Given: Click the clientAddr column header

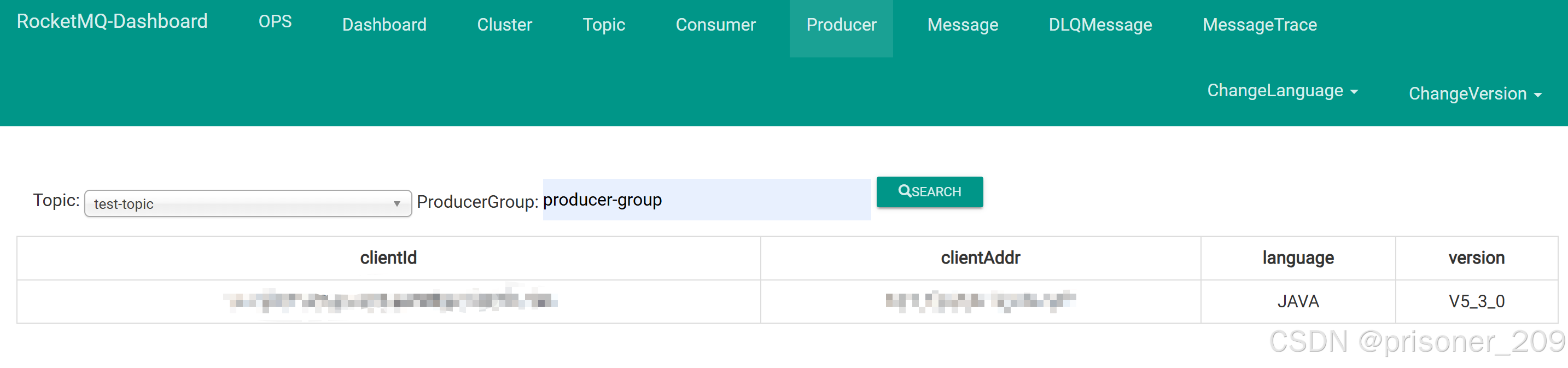Looking at the screenshot, I should 980,258.
